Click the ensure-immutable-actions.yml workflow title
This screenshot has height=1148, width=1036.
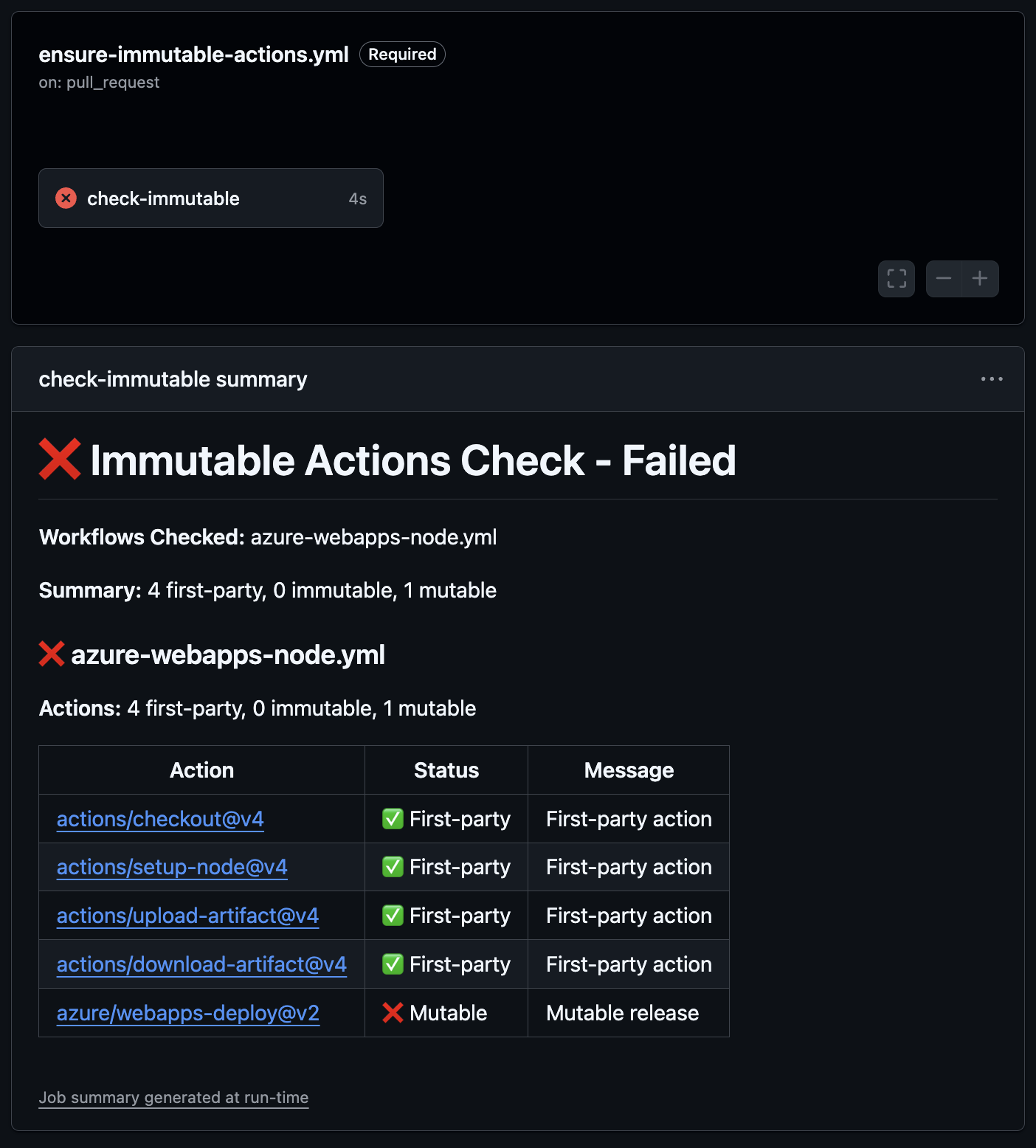coord(193,55)
